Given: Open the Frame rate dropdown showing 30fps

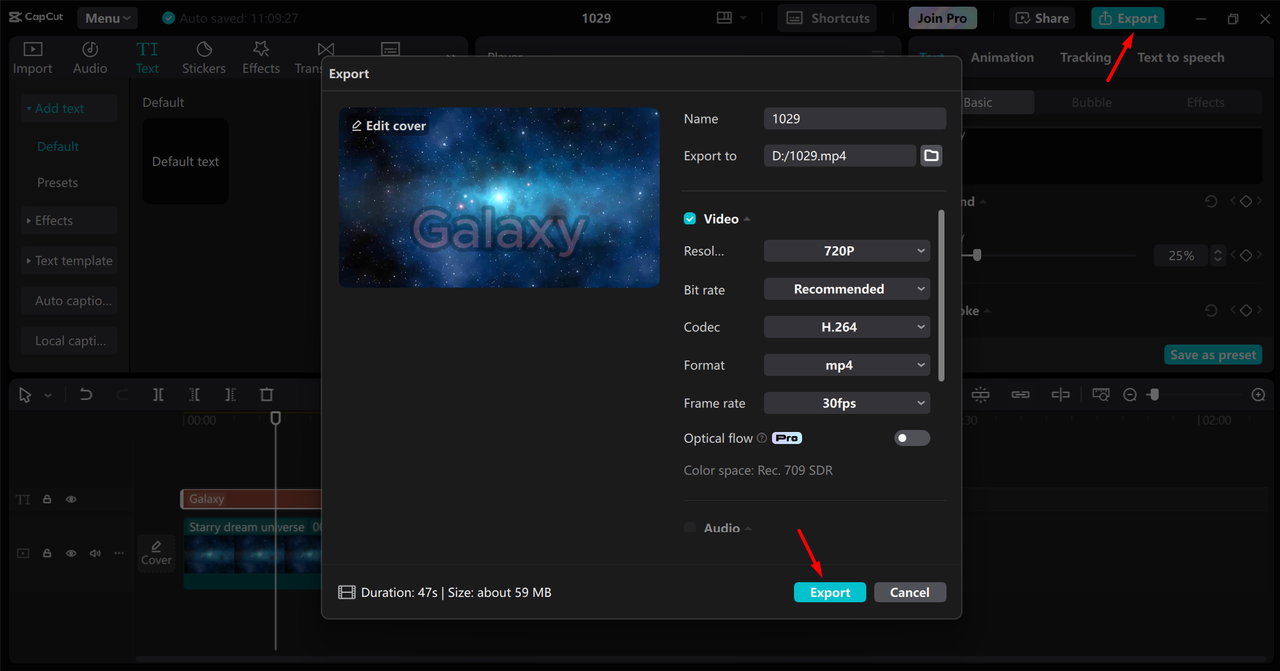Looking at the screenshot, I should pyautogui.click(x=847, y=403).
